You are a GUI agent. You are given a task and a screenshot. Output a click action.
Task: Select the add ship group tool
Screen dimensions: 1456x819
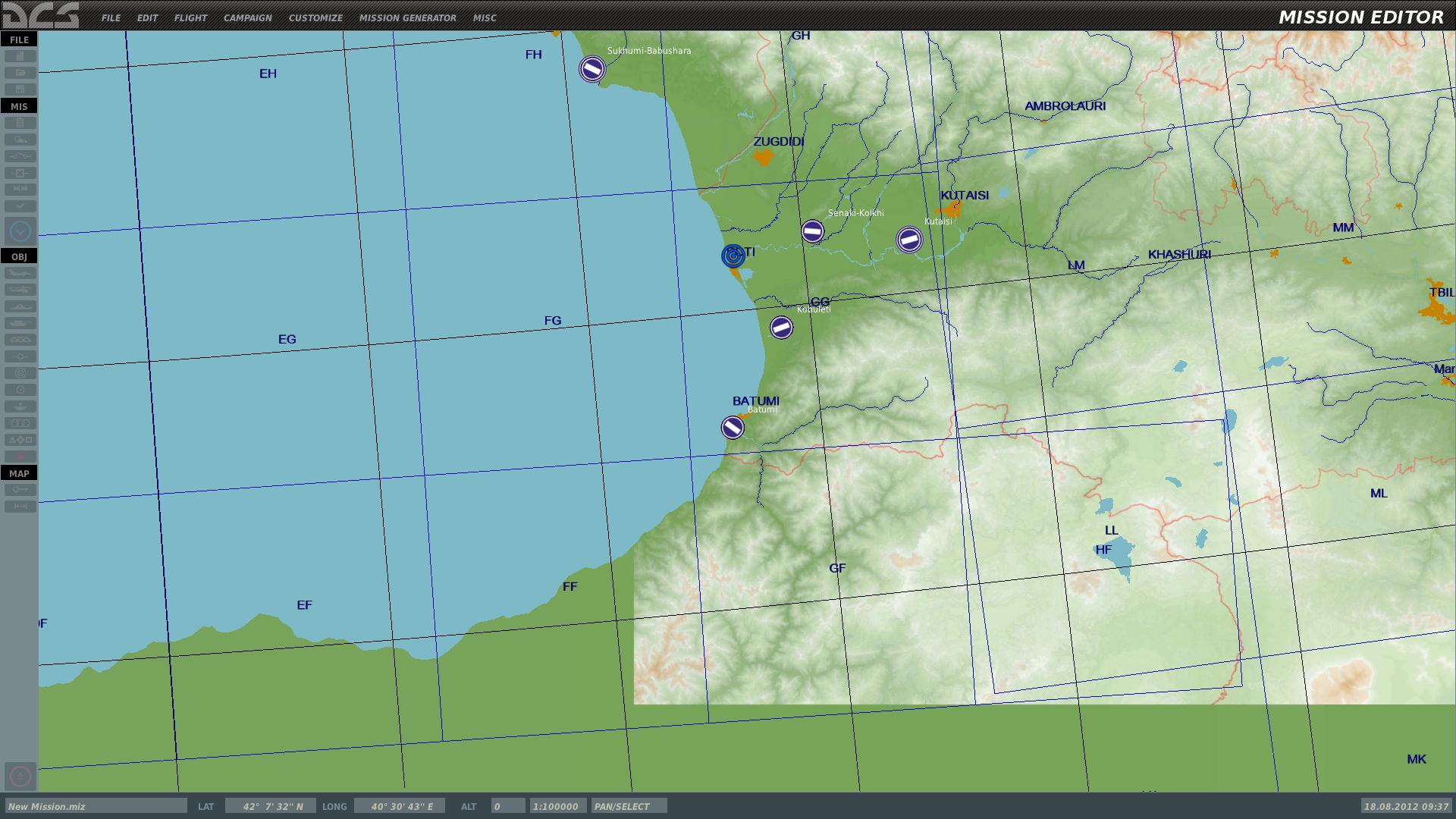coord(20,306)
